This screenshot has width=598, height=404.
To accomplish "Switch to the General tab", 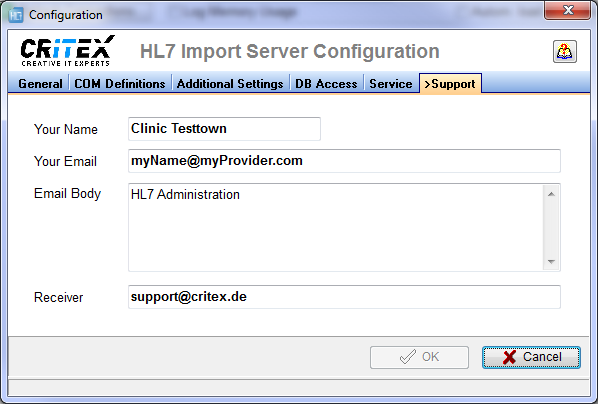I will [x=40, y=84].
